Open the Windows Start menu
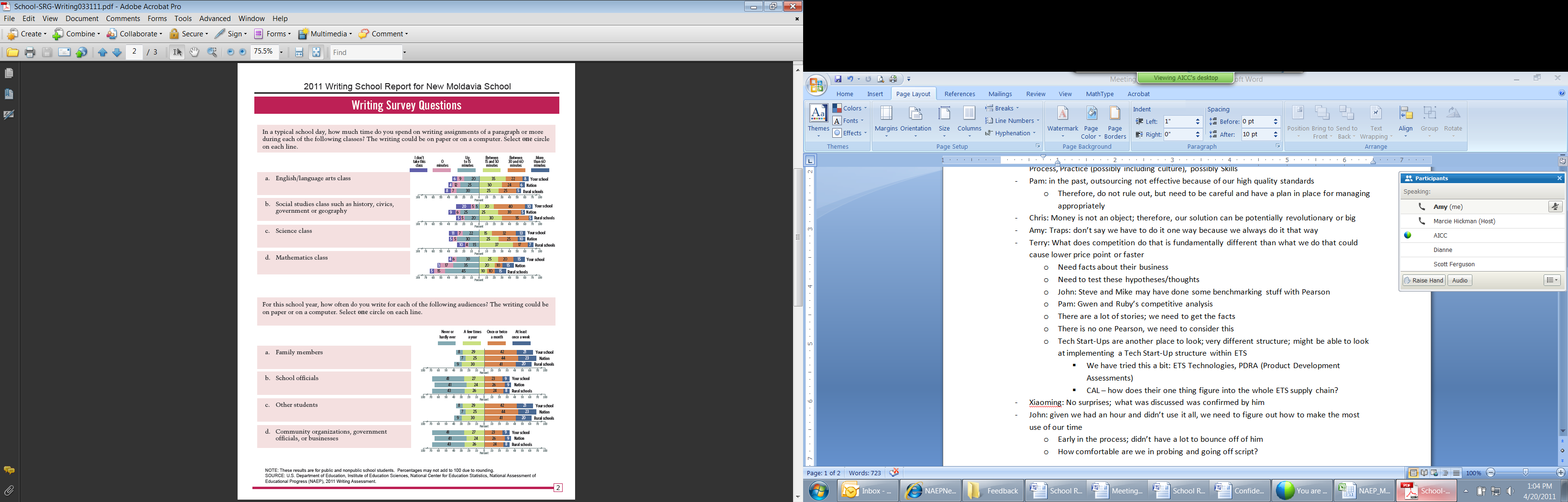Screen dimensions: 1568x502 point(819,491)
